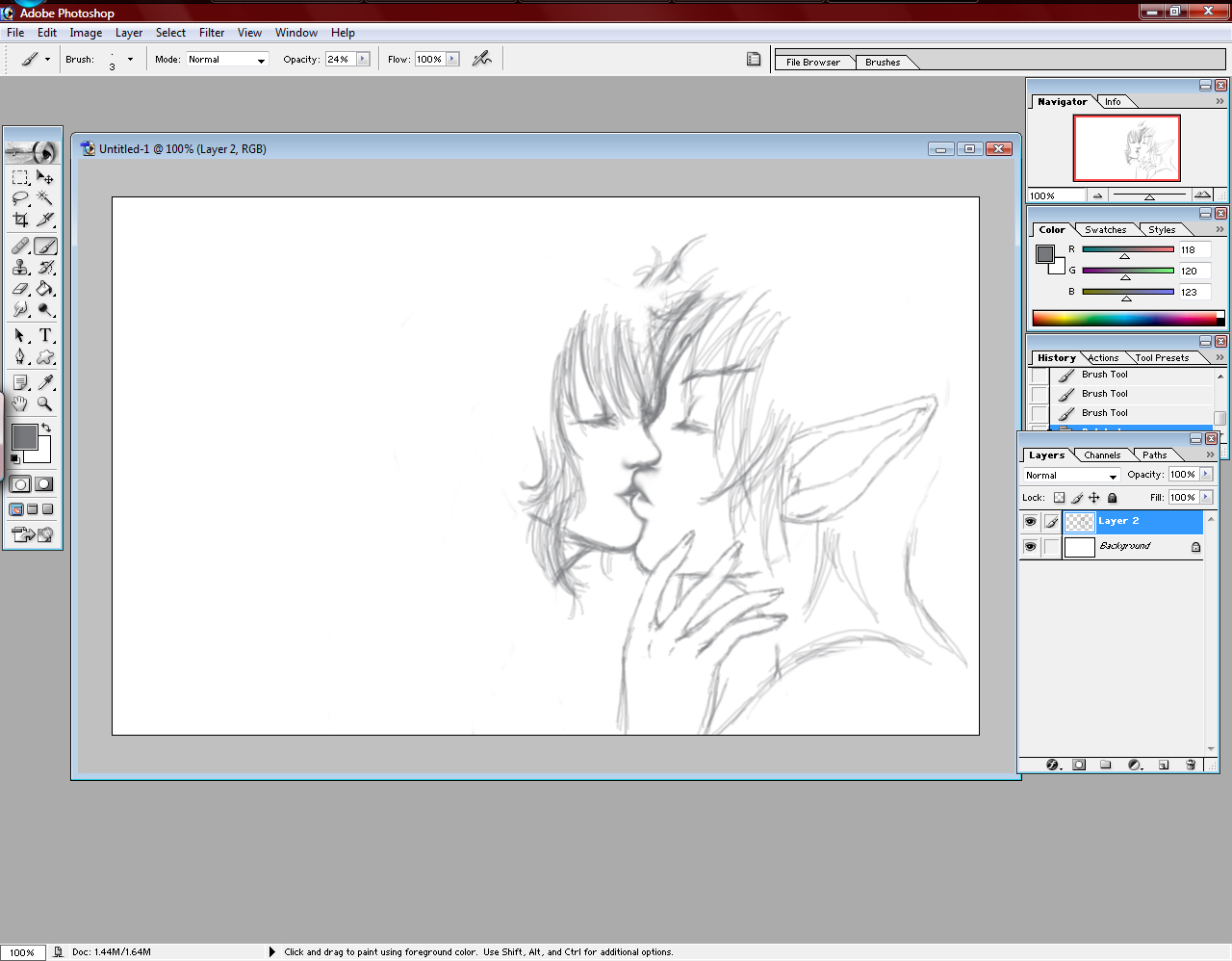Activate the Zoom magnifier tool

[x=44, y=404]
